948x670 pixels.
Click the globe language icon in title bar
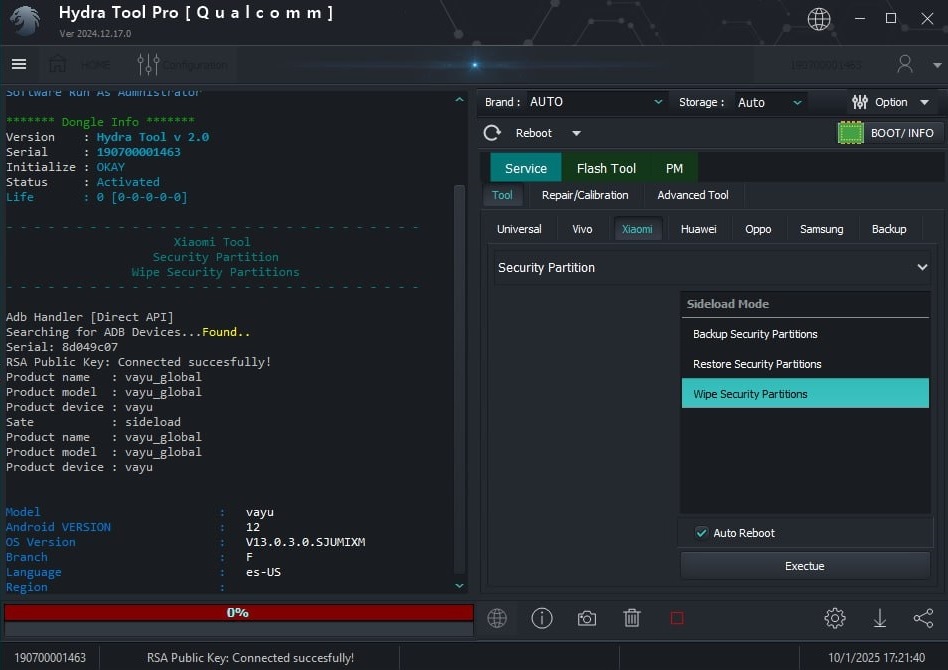pyautogui.click(x=819, y=19)
